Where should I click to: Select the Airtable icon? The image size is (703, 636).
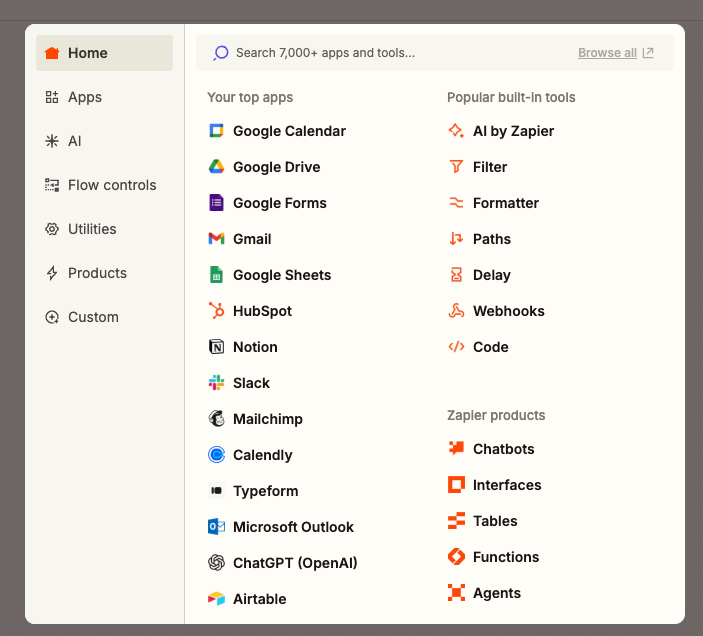click(x=216, y=599)
